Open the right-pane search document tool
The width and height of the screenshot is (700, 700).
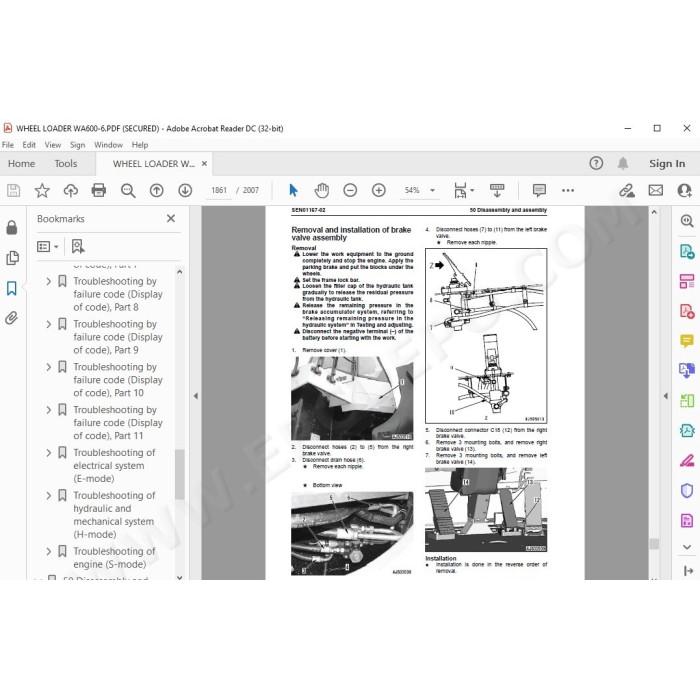[x=687, y=221]
